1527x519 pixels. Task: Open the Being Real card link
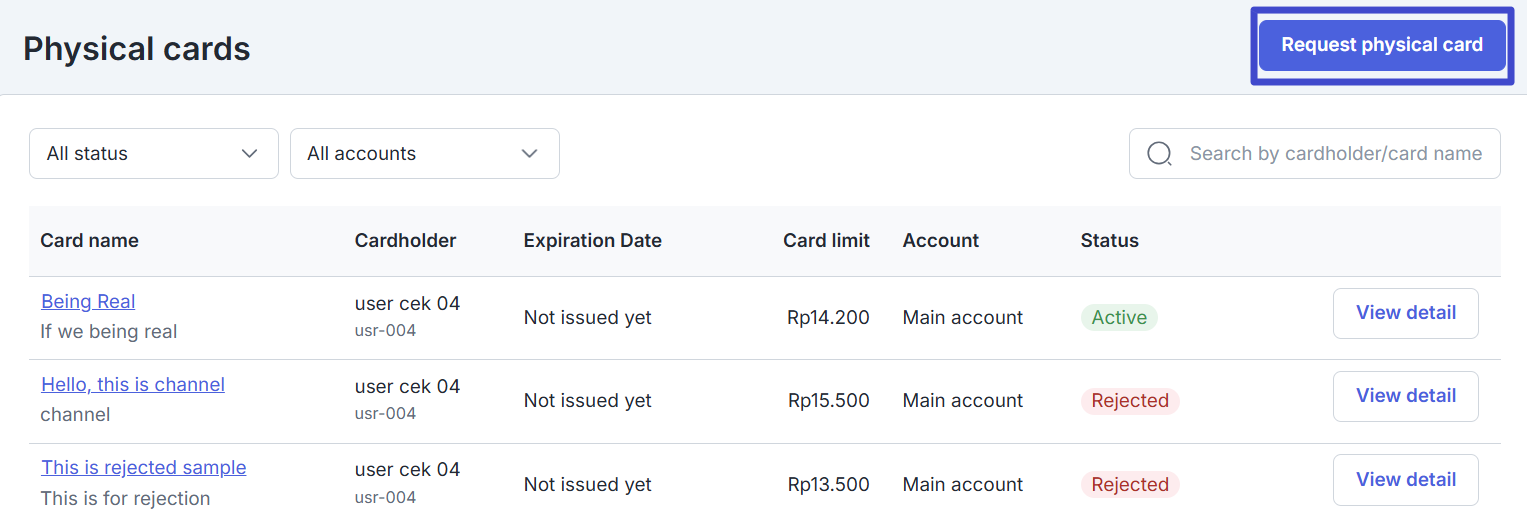pos(88,301)
